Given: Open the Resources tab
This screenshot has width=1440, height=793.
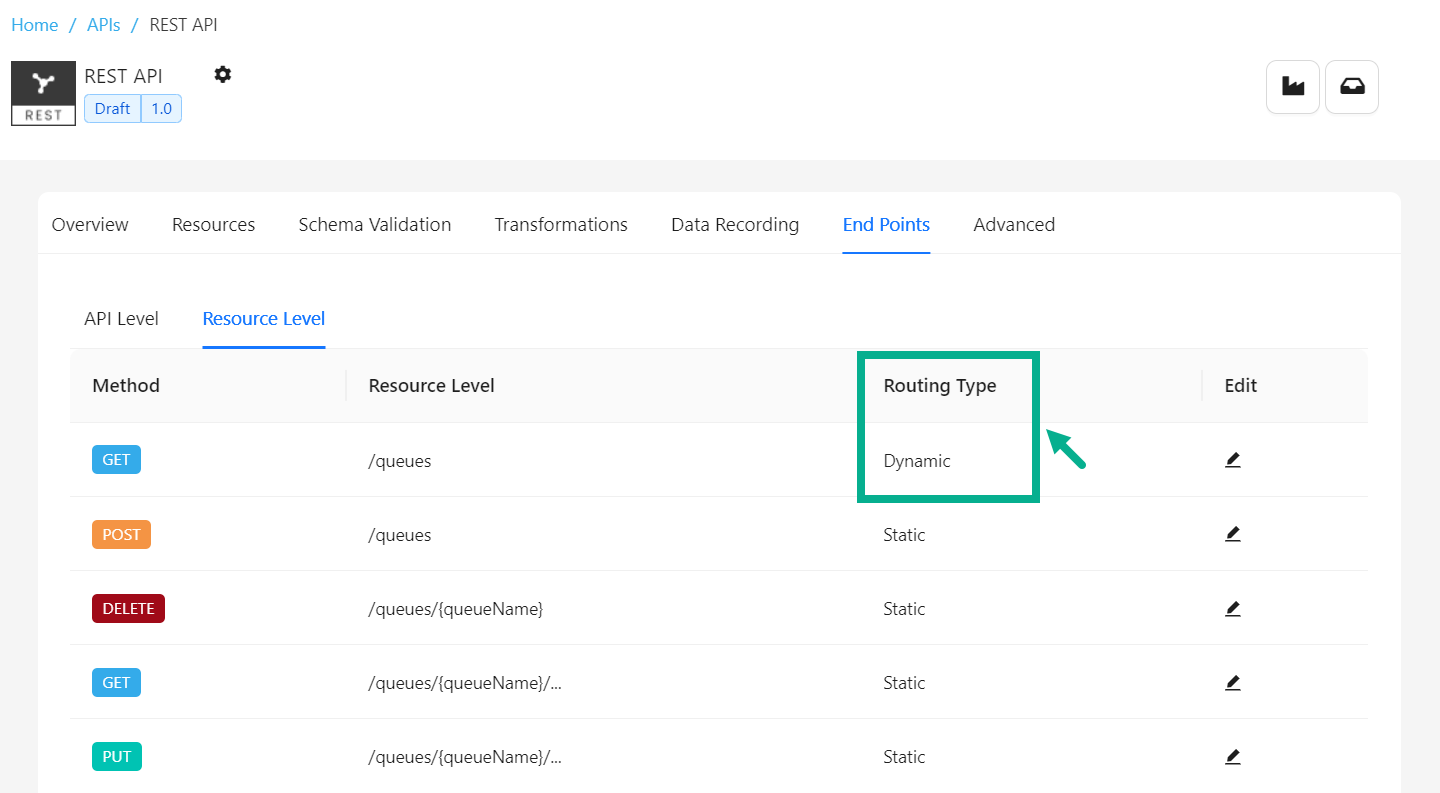Looking at the screenshot, I should [x=213, y=224].
